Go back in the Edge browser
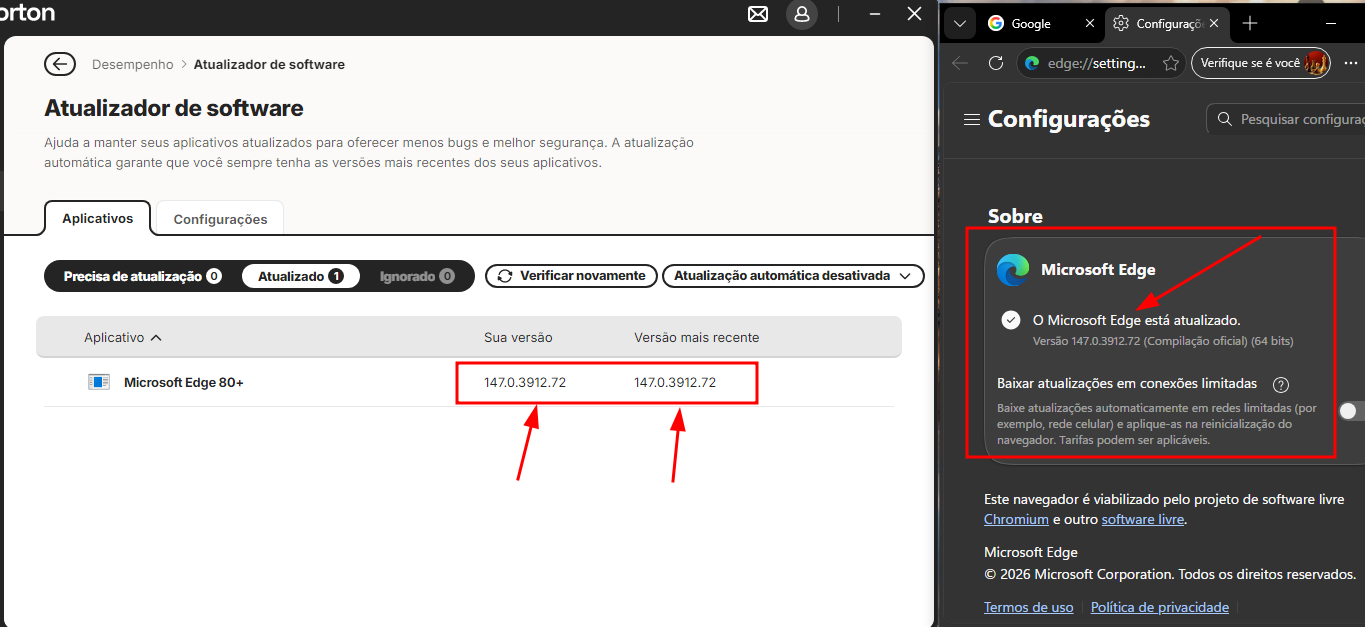The height and width of the screenshot is (627, 1365). tap(960, 63)
